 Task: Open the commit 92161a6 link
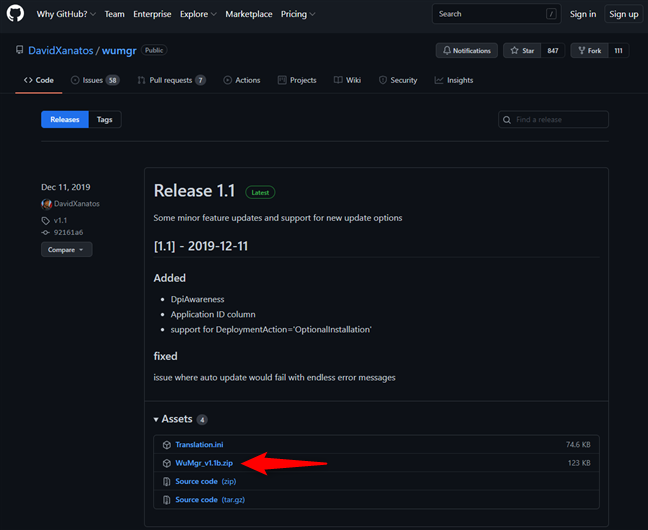(x=68, y=232)
